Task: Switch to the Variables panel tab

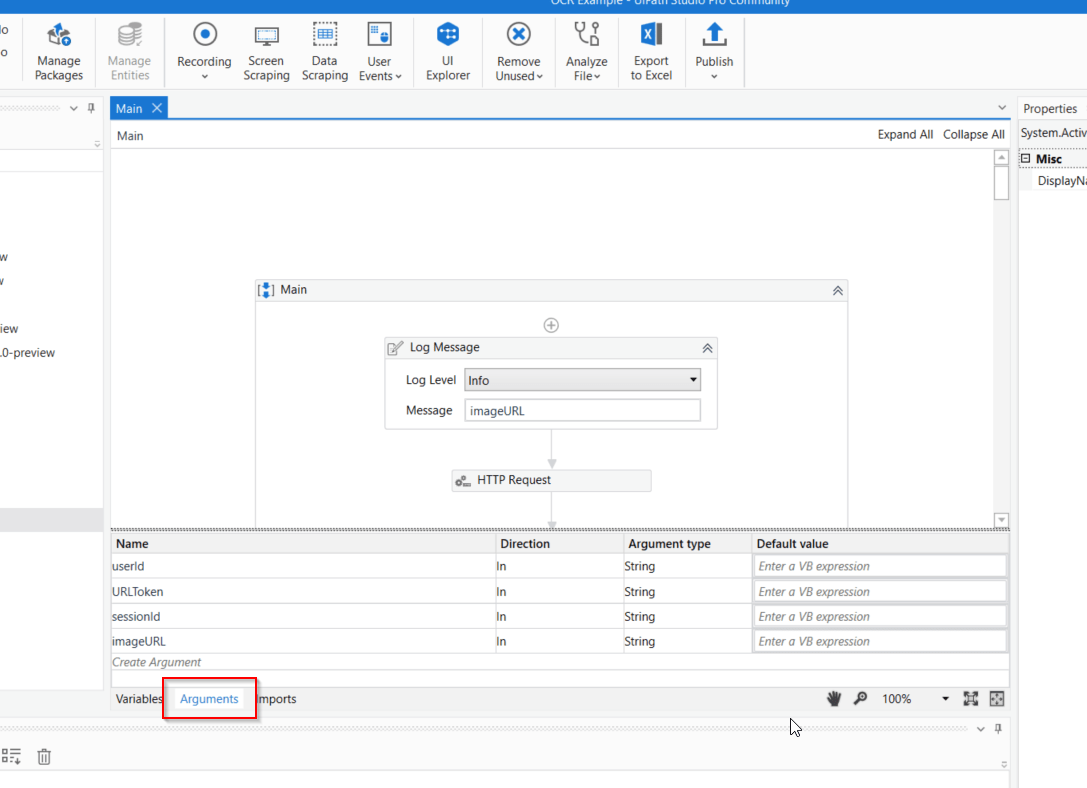Action: 138,698
